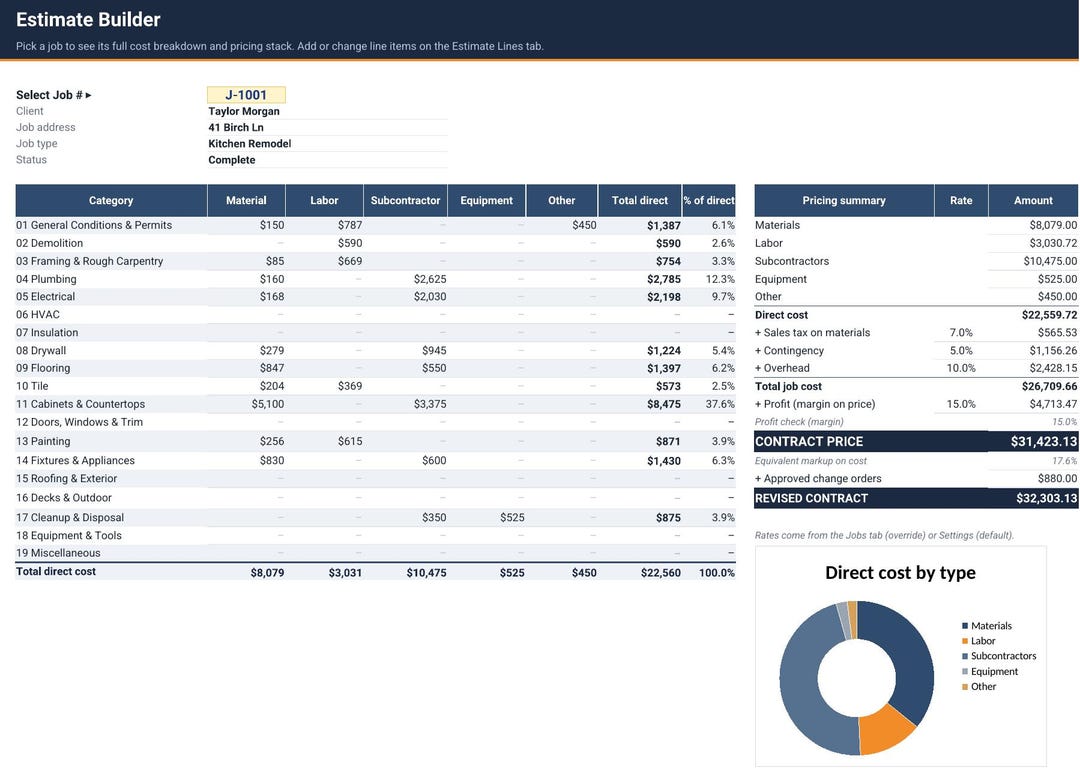This screenshot has height=777, width=1080.
Task: Click the Pricing summary header
Action: tap(844, 200)
